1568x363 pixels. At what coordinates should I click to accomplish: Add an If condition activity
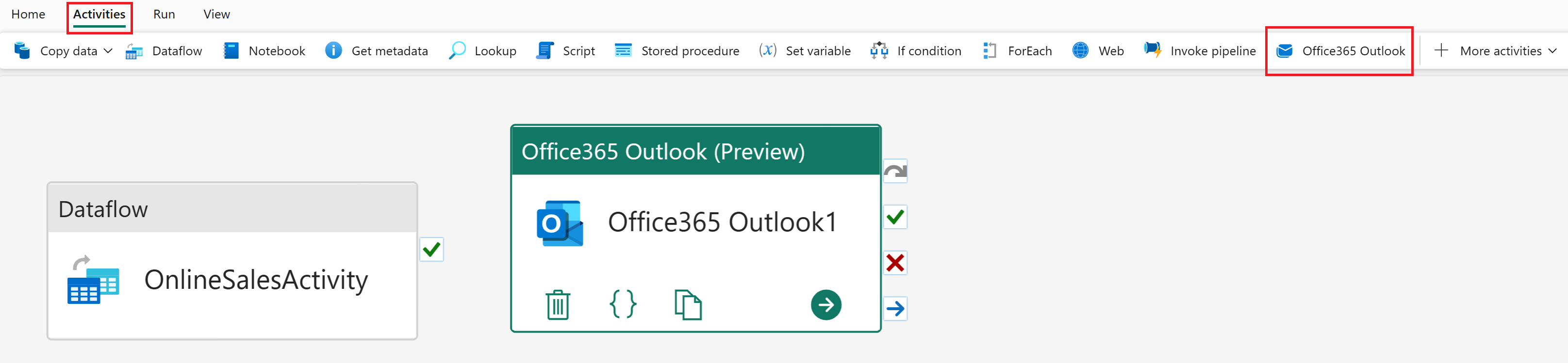click(x=916, y=50)
